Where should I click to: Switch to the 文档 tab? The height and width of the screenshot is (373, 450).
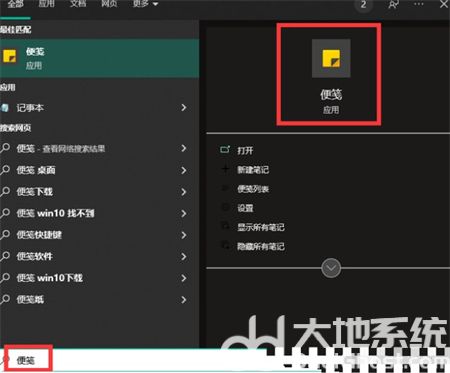[78, 4]
